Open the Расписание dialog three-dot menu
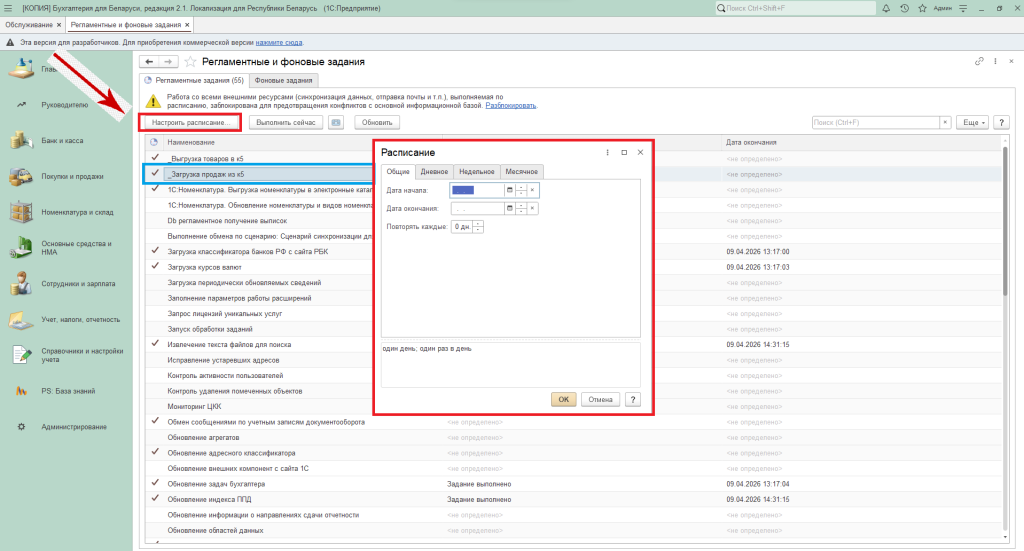 608,152
